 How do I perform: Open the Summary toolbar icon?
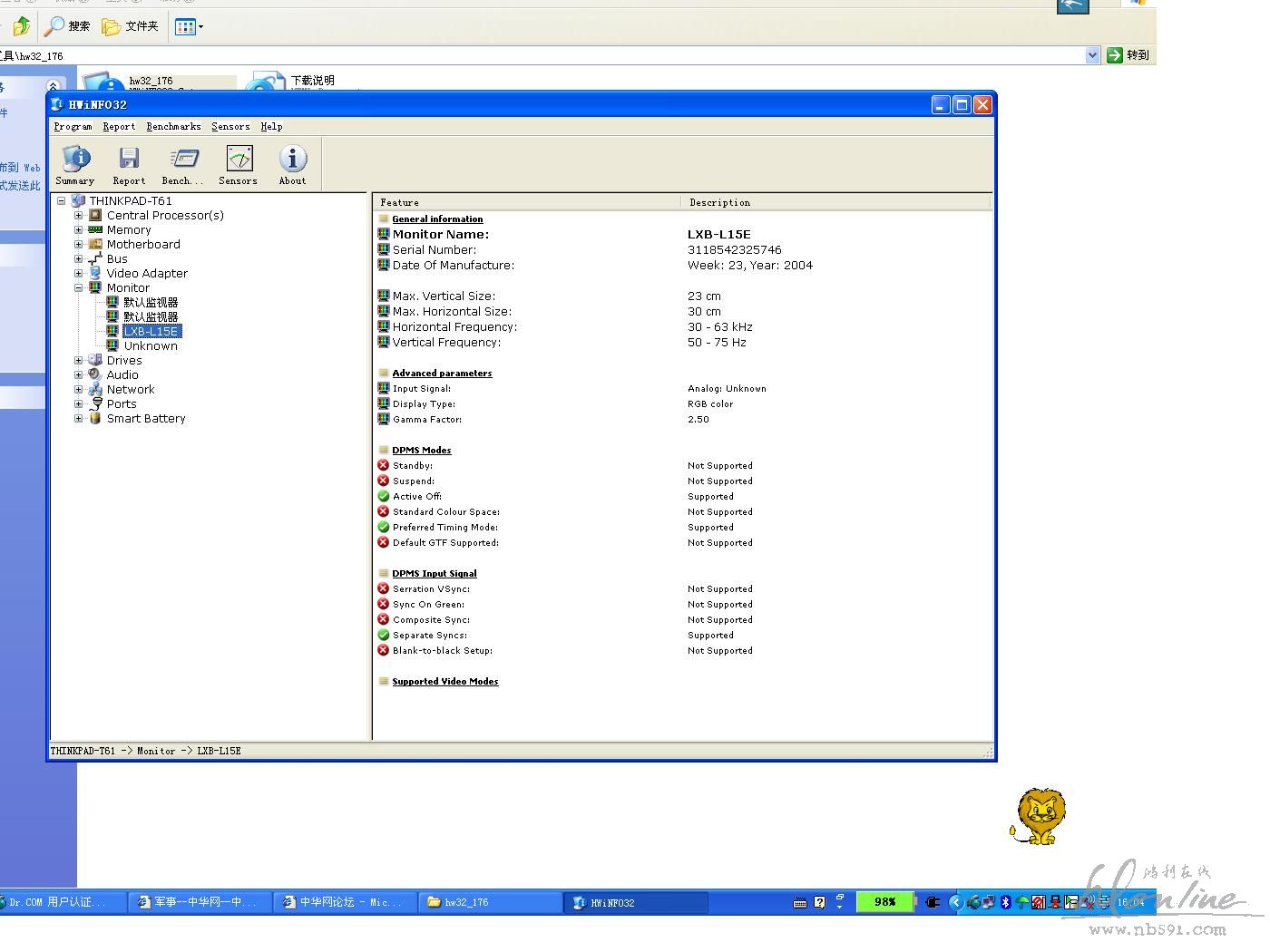tap(75, 160)
